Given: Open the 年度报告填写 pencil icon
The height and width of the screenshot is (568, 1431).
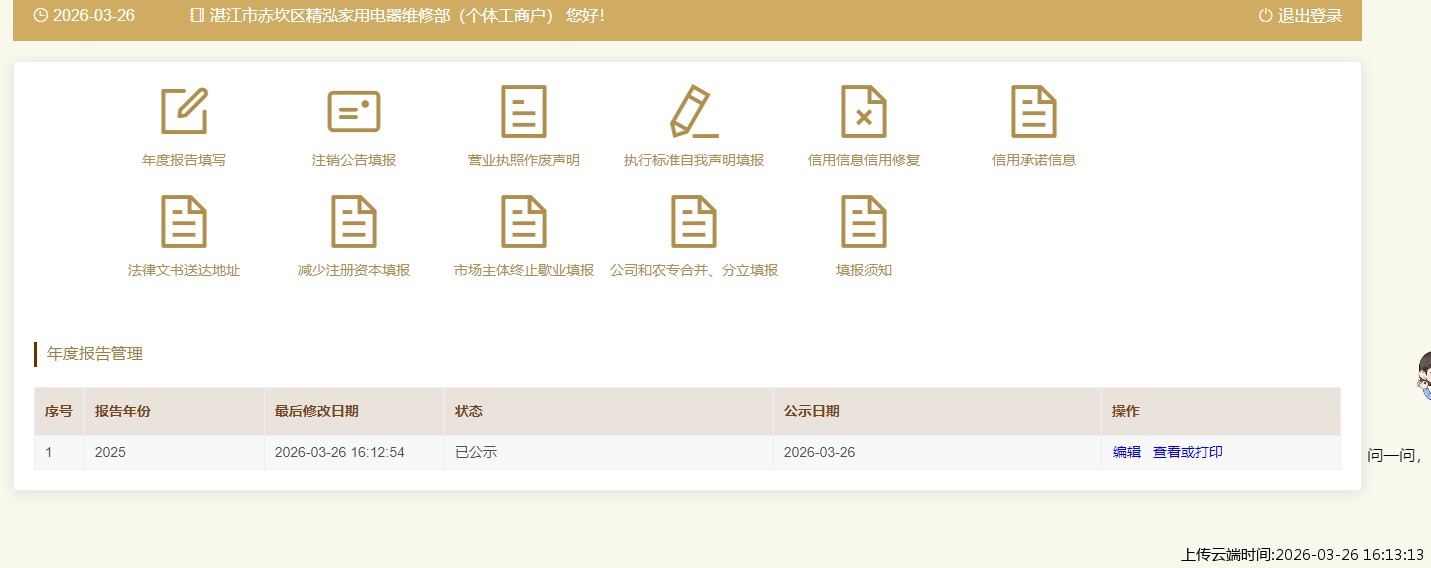Looking at the screenshot, I should [184, 111].
